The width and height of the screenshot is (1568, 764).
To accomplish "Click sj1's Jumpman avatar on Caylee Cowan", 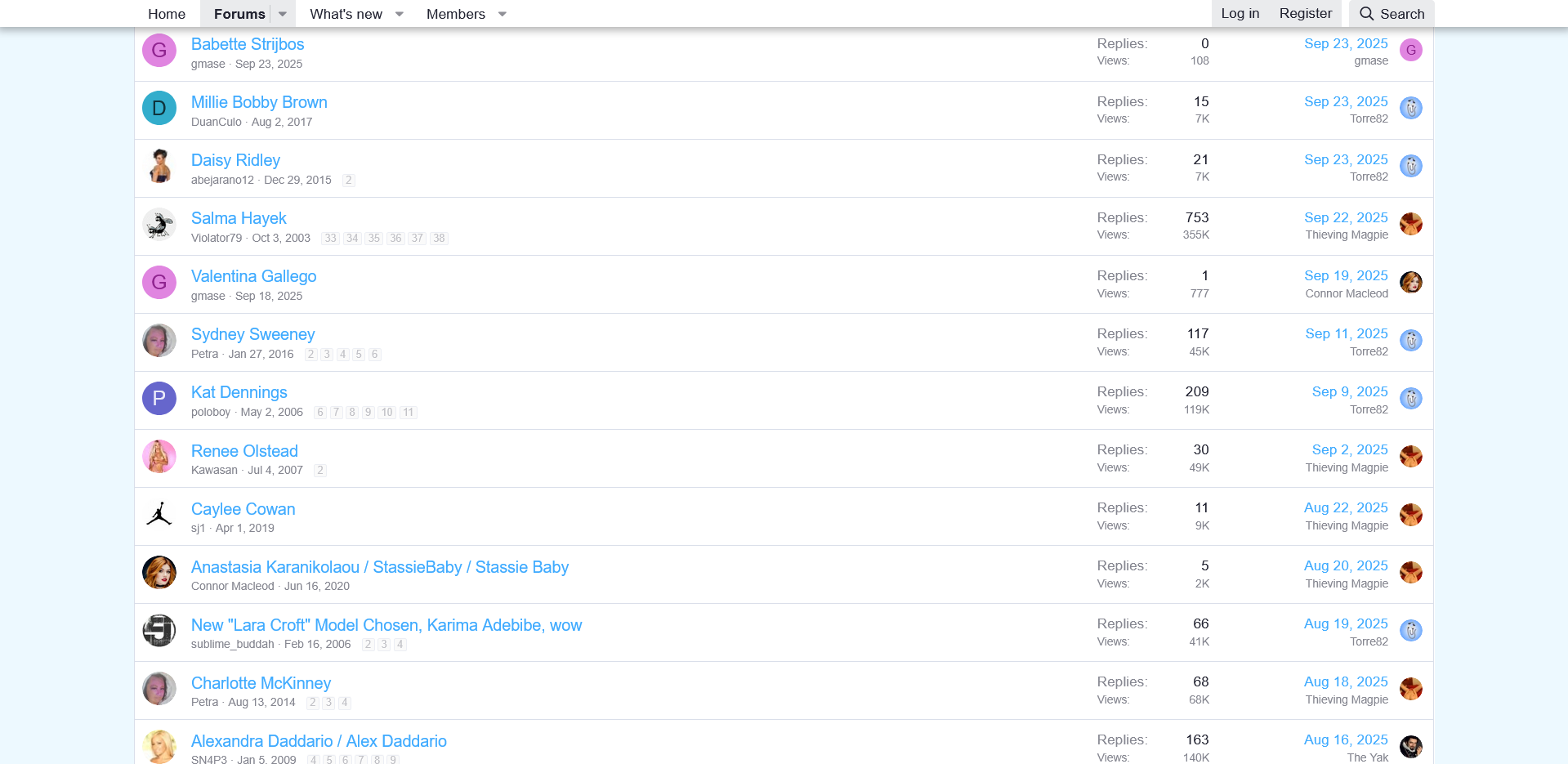I will click(159, 515).
